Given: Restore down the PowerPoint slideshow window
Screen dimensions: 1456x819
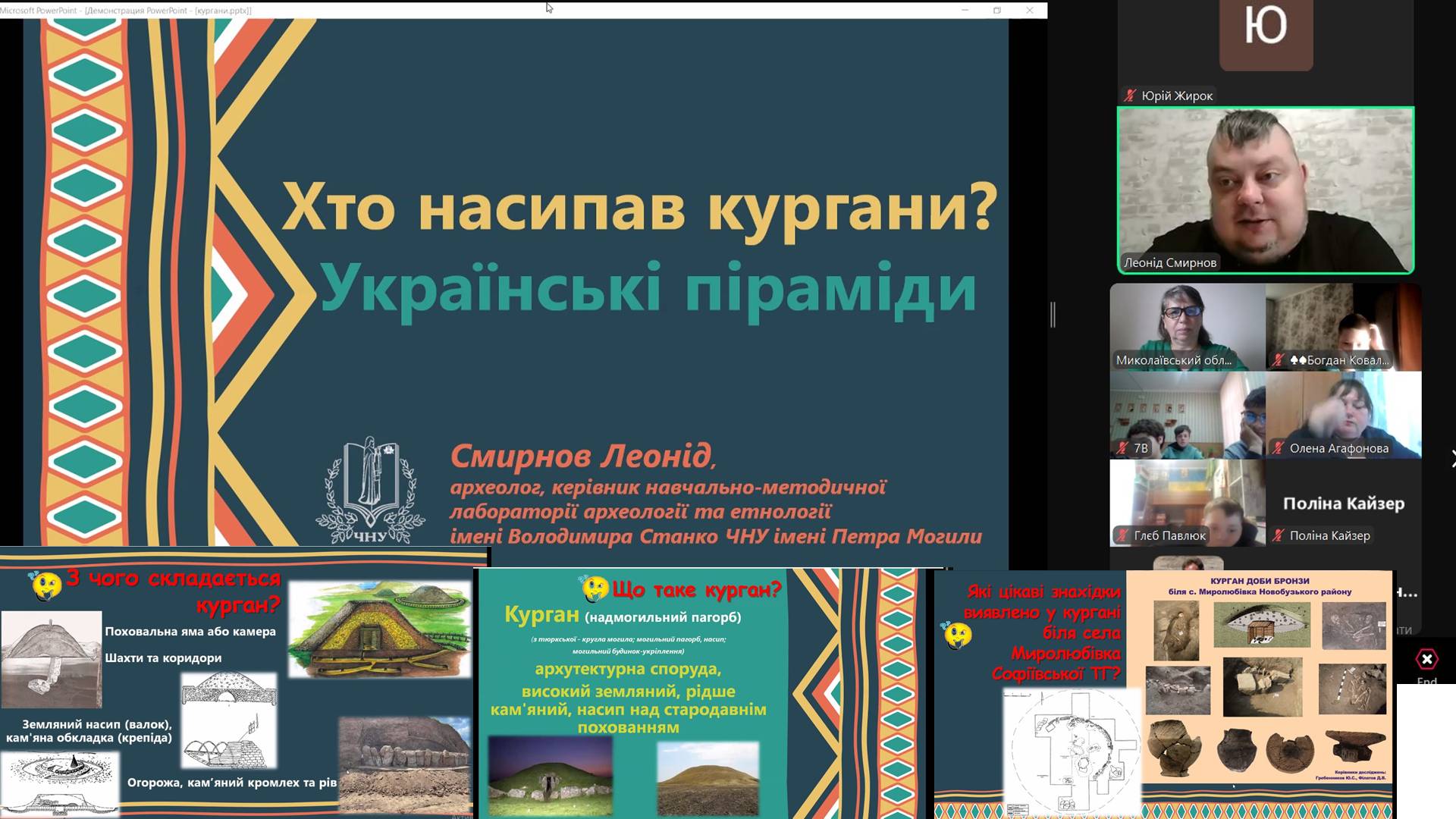Looking at the screenshot, I should pos(997,10).
